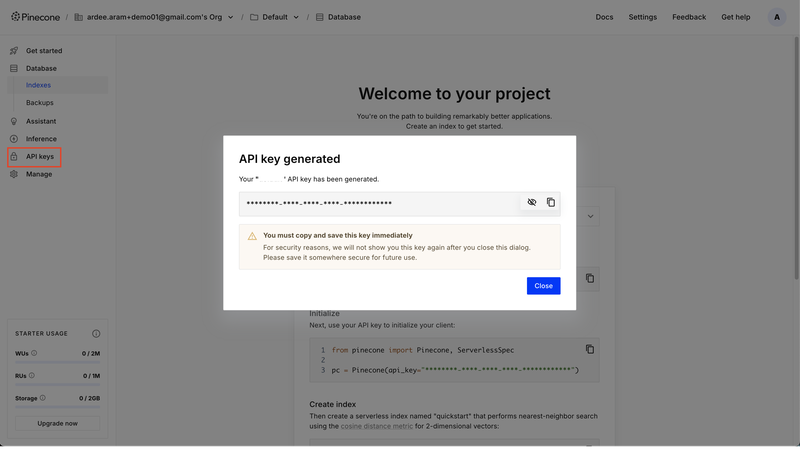Screen dimensions: 800x472
Task: Open Inference in the sidebar
Action: click(x=41, y=139)
